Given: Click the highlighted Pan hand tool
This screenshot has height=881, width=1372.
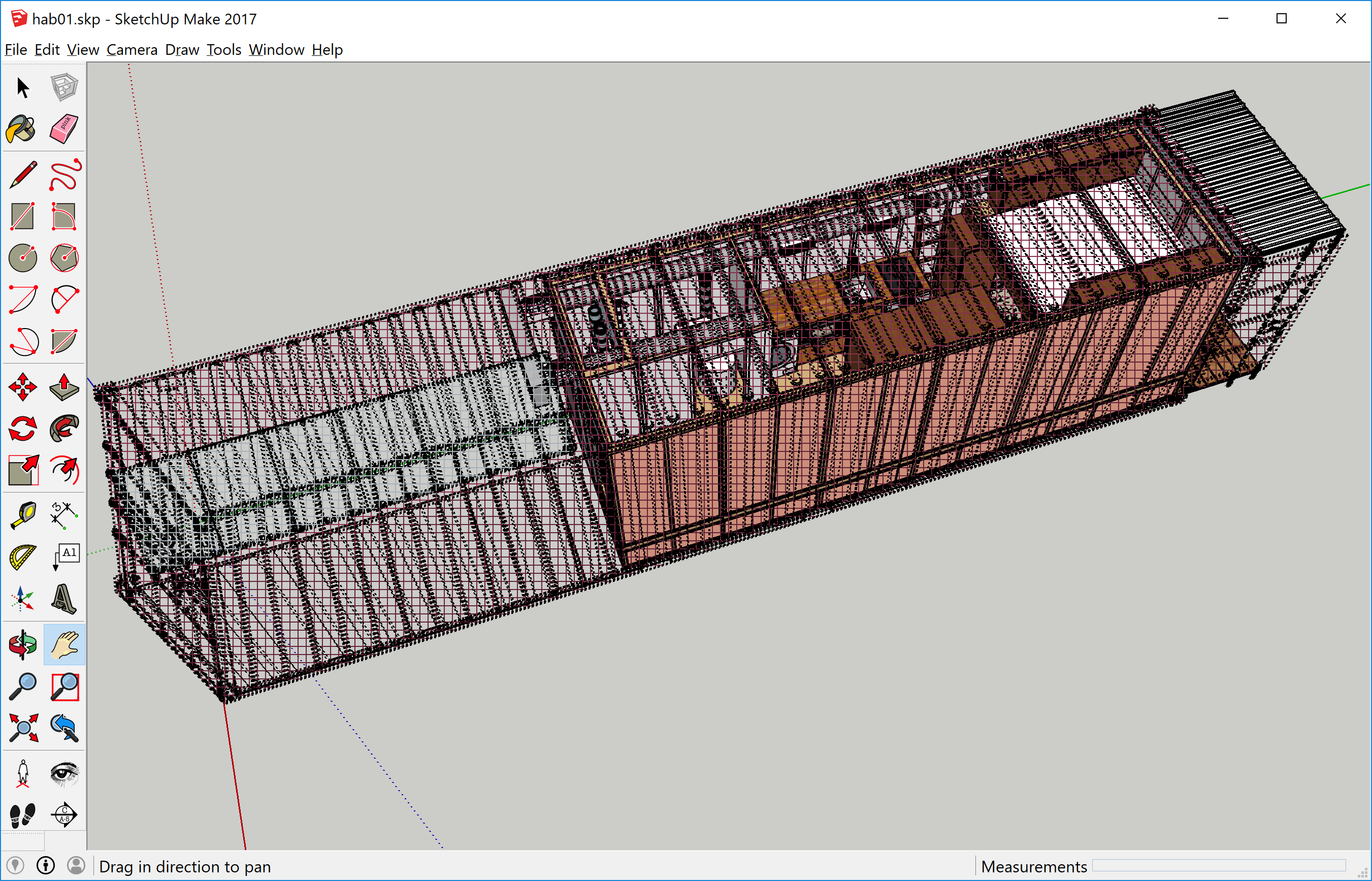Looking at the screenshot, I should tap(64, 645).
